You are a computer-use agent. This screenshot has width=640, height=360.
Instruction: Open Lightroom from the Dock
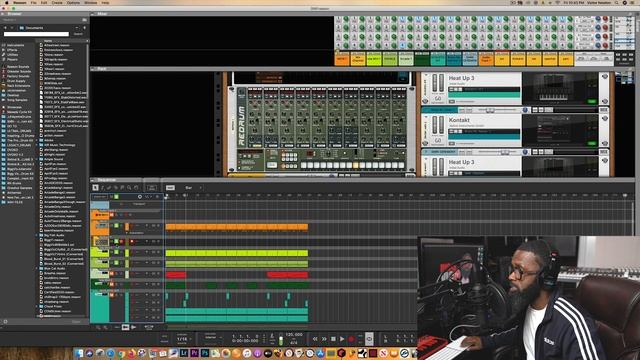(x=184, y=353)
